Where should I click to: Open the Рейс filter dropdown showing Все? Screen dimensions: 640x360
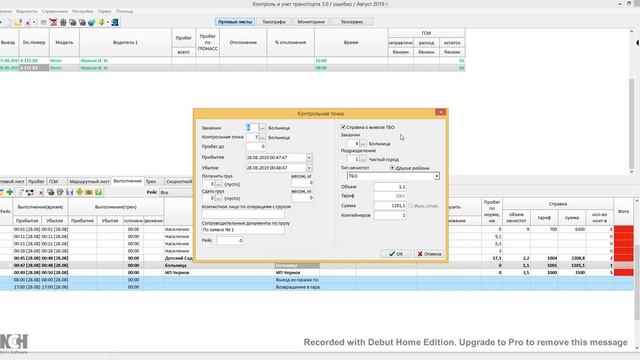176,192
